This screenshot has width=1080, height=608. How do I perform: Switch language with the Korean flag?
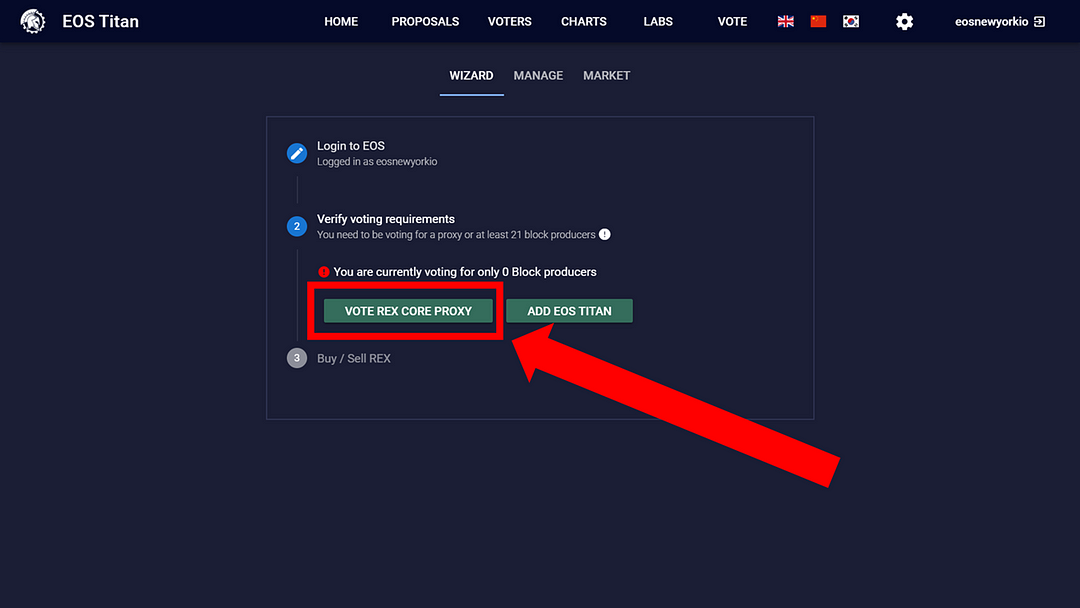point(851,21)
